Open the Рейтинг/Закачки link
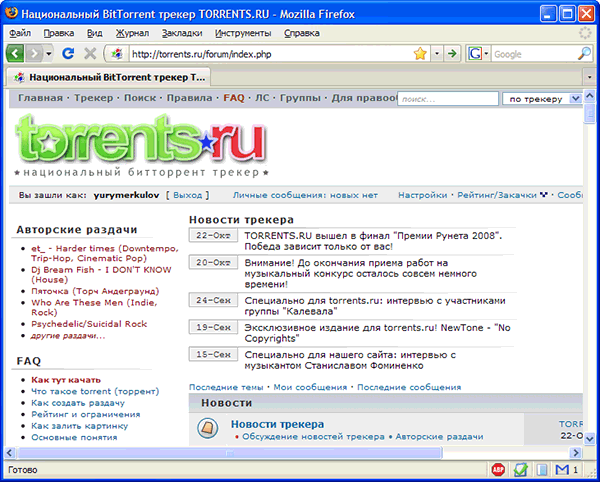 click(x=497, y=195)
